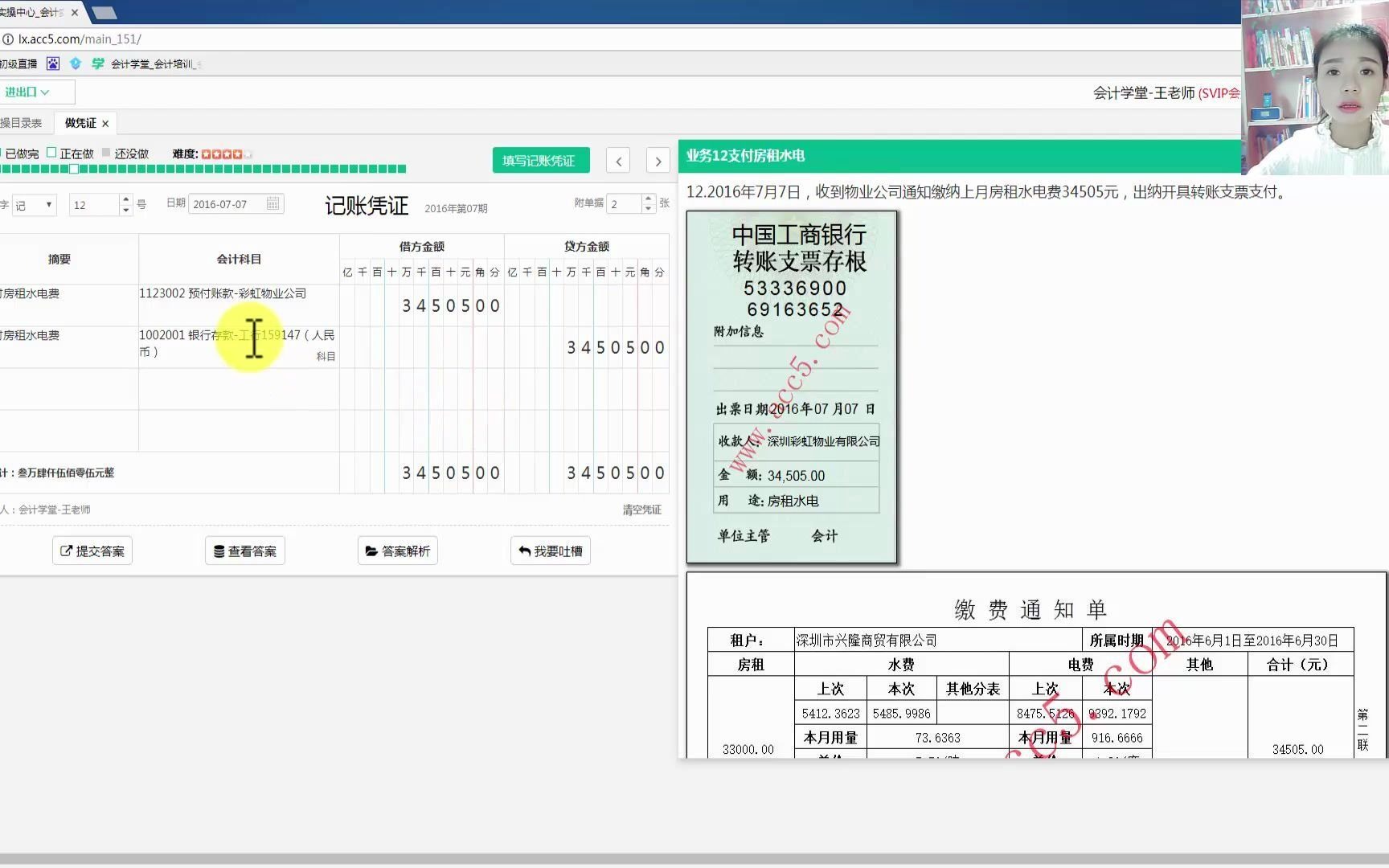Image resolution: width=1389 pixels, height=868 pixels.
Task: Click the 会计科目 column header
Action: [x=239, y=259]
